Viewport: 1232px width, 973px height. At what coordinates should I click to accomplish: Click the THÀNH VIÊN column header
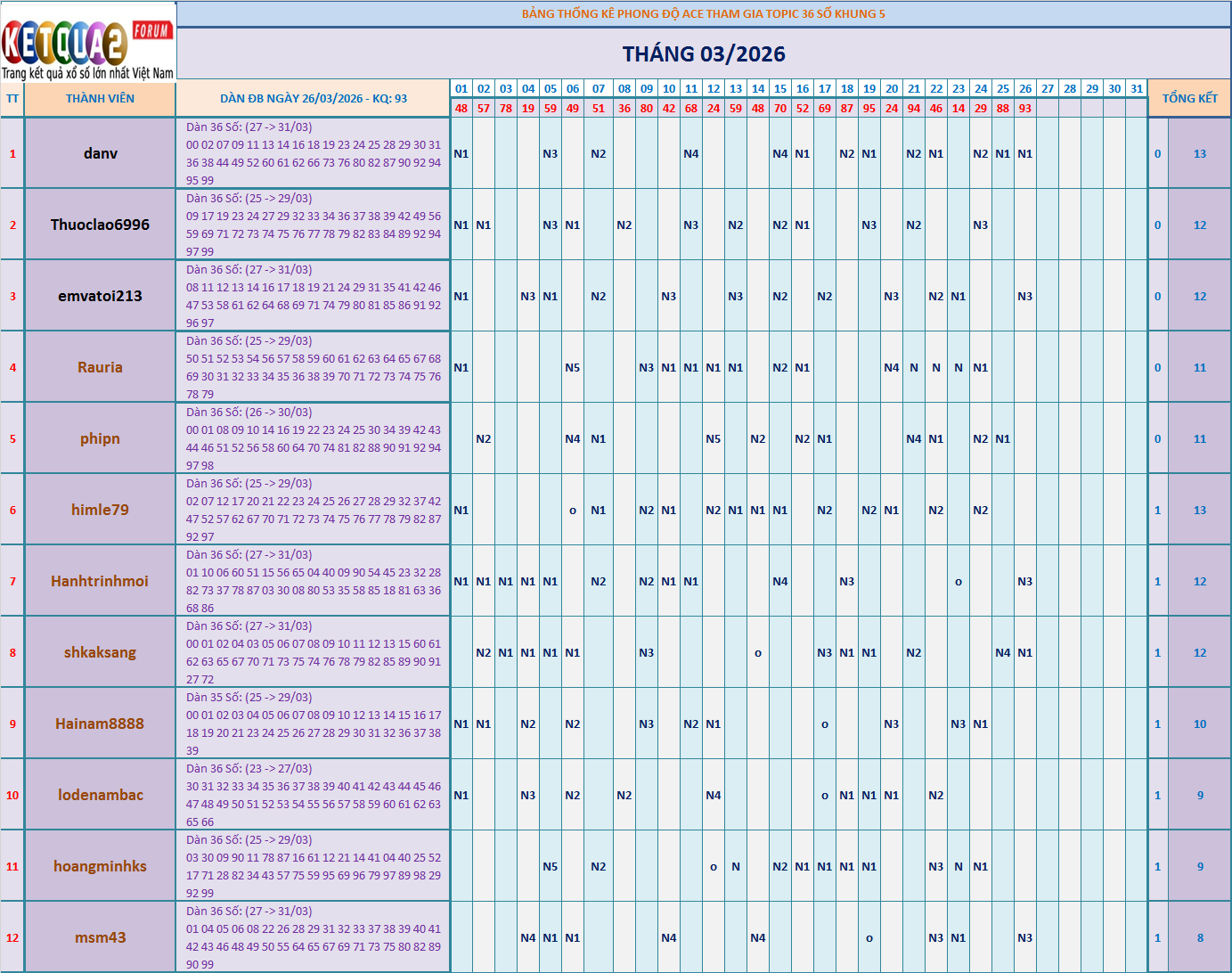coord(100,99)
